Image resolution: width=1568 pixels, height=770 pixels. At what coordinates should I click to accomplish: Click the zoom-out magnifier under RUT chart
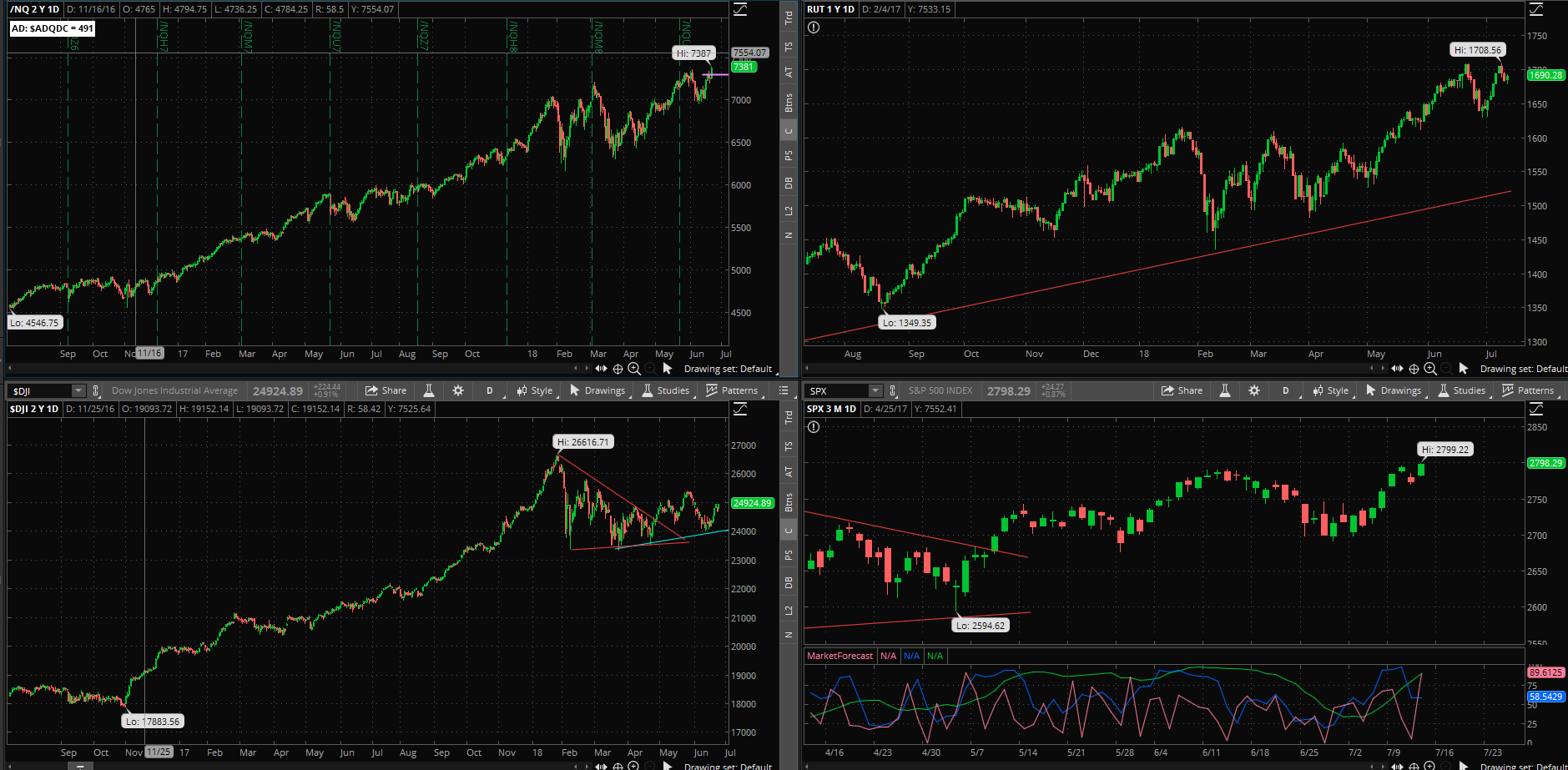1446,369
